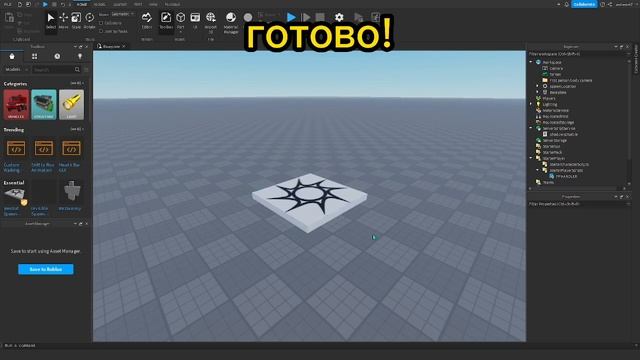
Task: Expand the Lighting node
Action: (531, 104)
